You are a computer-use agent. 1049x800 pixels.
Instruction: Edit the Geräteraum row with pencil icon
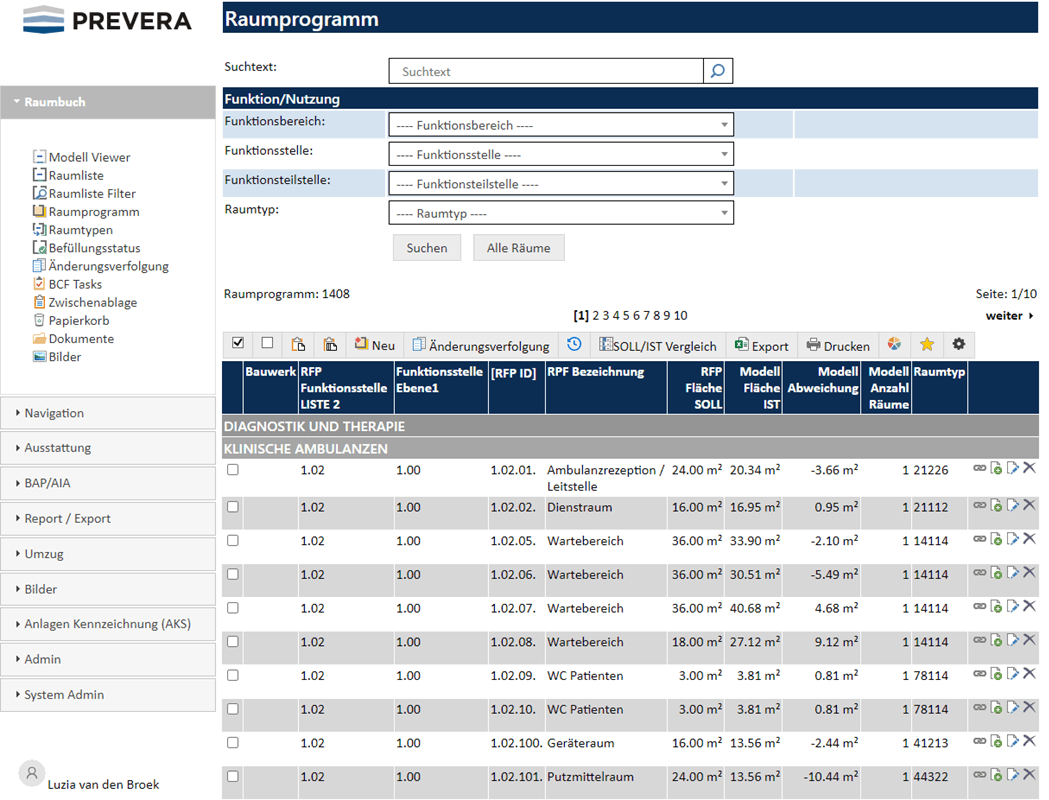[x=1013, y=740]
